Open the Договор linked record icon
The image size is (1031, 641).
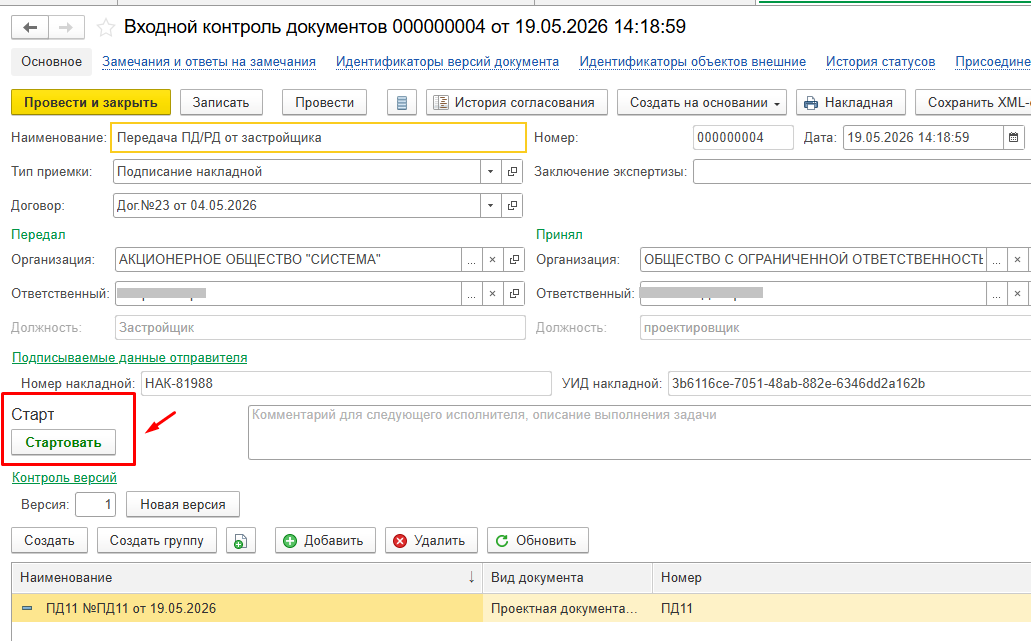[x=512, y=206]
